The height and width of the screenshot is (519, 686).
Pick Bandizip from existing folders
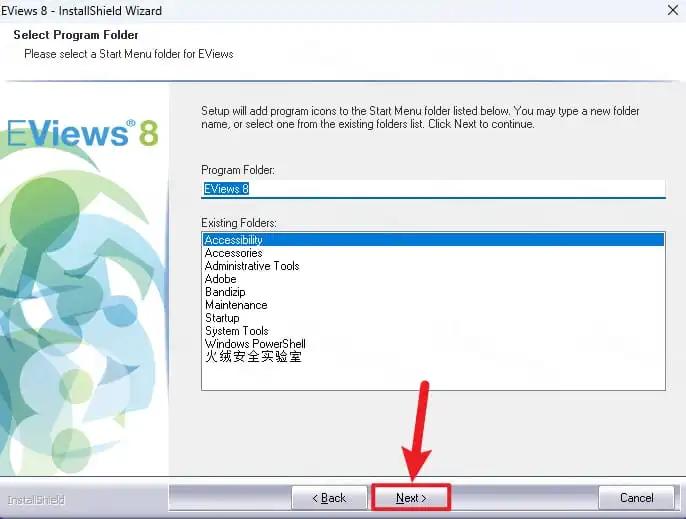(x=433, y=292)
